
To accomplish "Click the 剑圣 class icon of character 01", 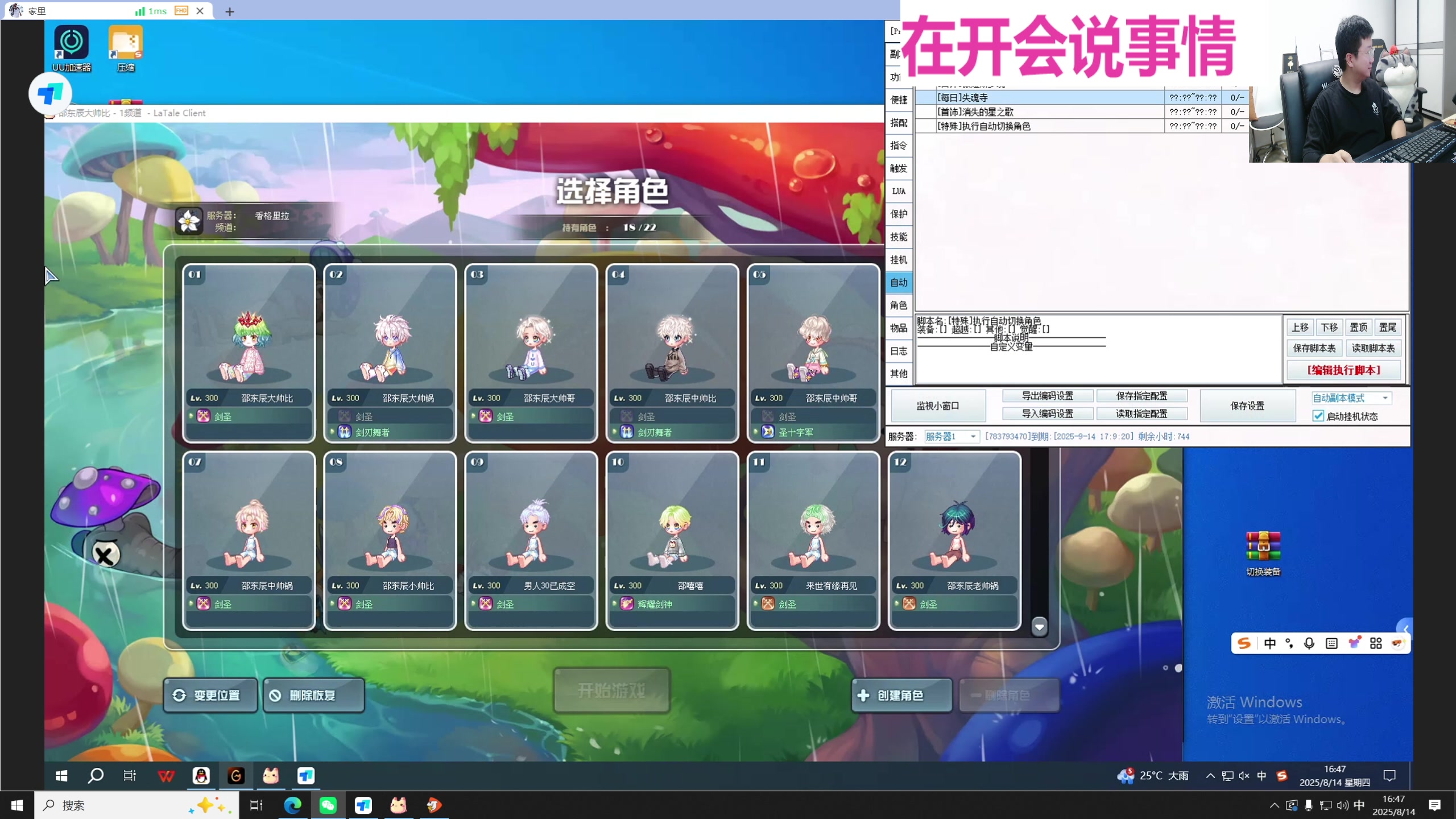I will point(204,416).
